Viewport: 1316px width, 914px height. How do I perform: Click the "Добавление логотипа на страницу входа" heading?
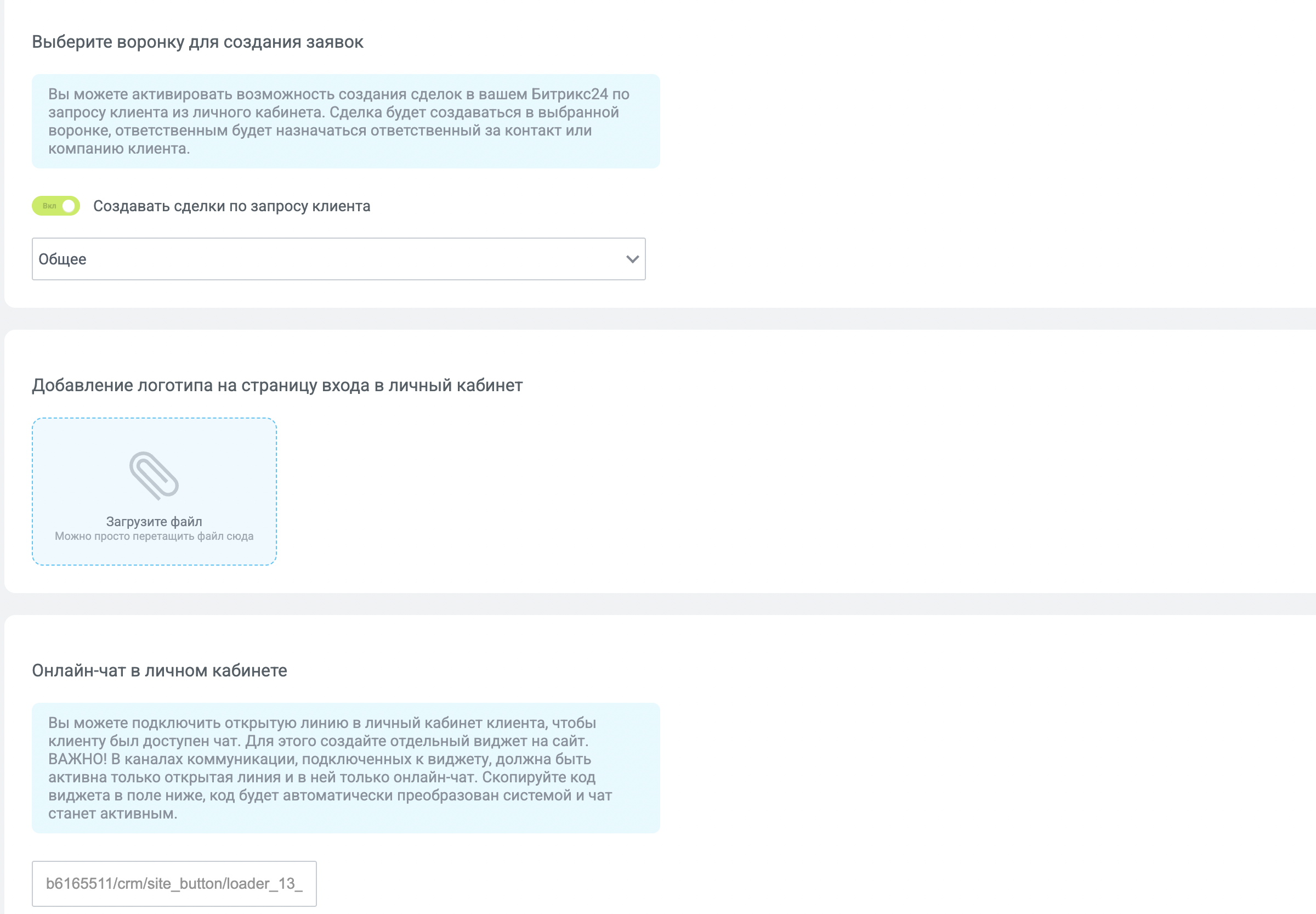277,386
